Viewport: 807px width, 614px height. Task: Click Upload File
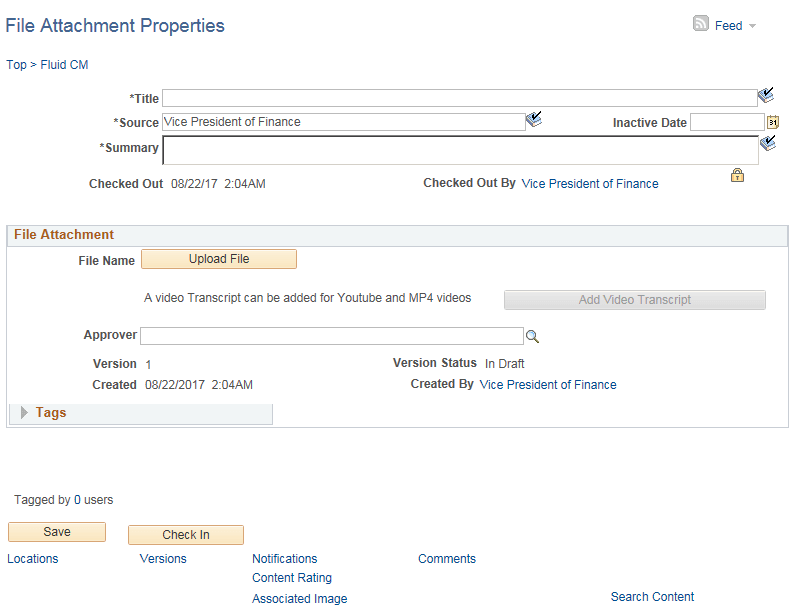[218, 259]
